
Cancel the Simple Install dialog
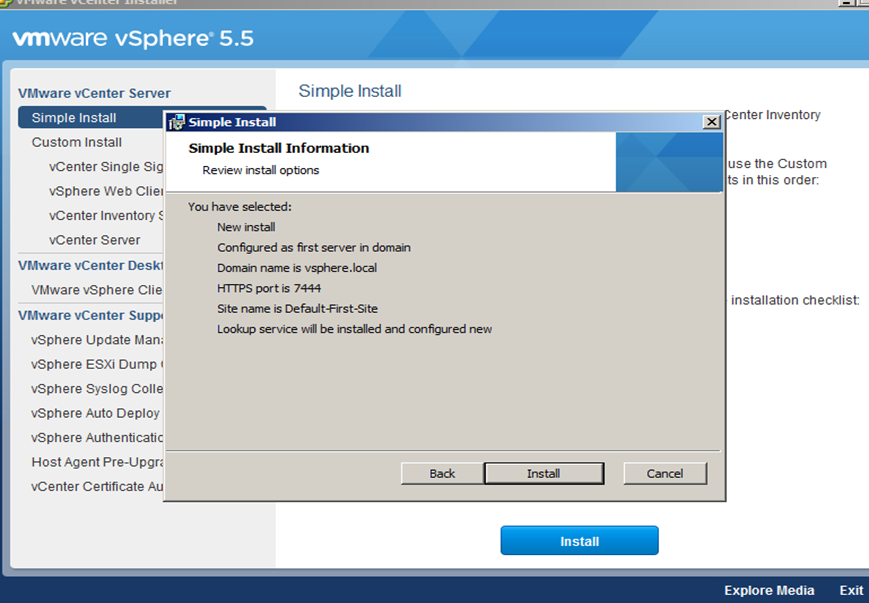[665, 473]
